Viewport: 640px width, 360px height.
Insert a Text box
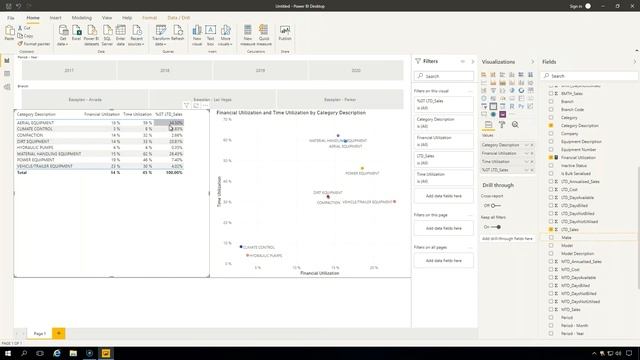(211, 35)
